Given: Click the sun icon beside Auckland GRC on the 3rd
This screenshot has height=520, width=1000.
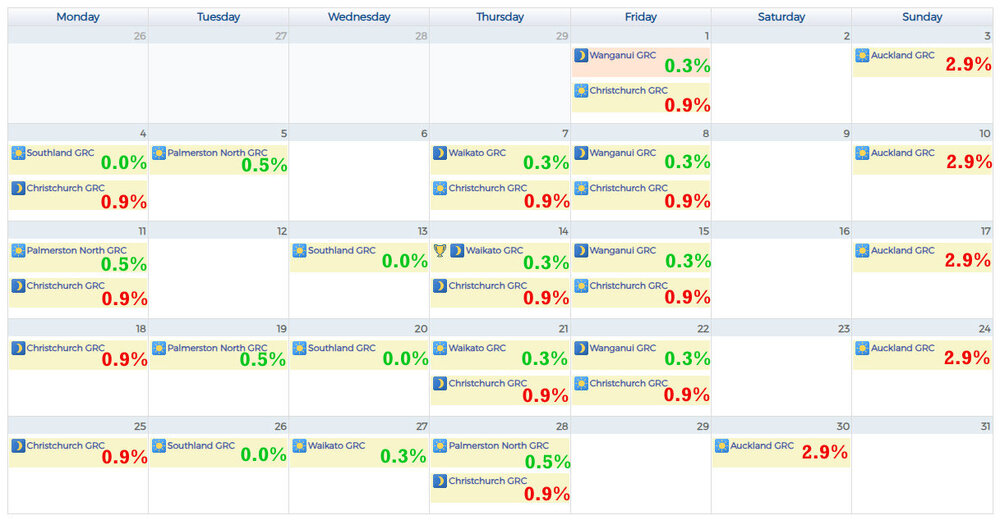Looking at the screenshot, I should [862, 56].
